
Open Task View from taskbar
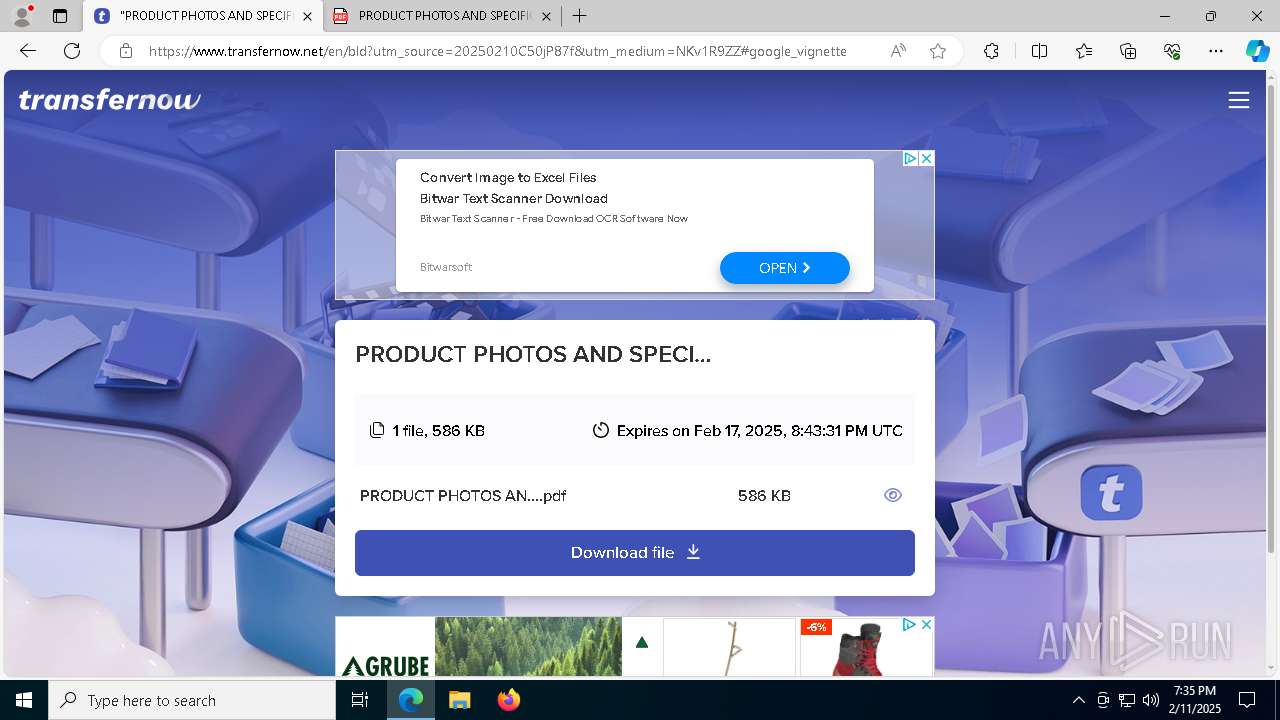pyautogui.click(x=360, y=700)
